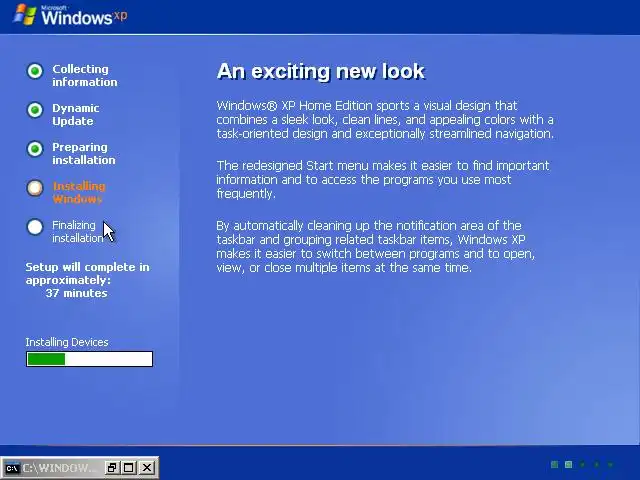640x480 pixels.
Task: Click the orange 'Installing Windows' label
Action: (x=78, y=193)
